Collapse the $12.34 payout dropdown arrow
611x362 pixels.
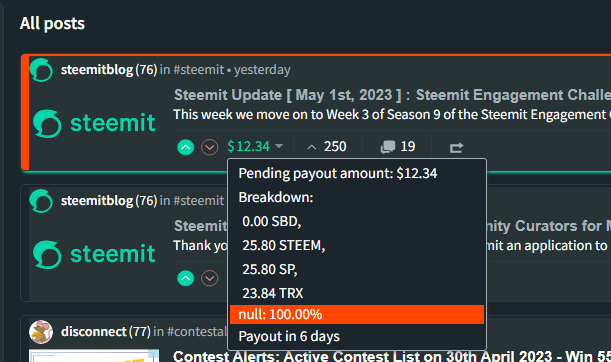click(x=279, y=146)
